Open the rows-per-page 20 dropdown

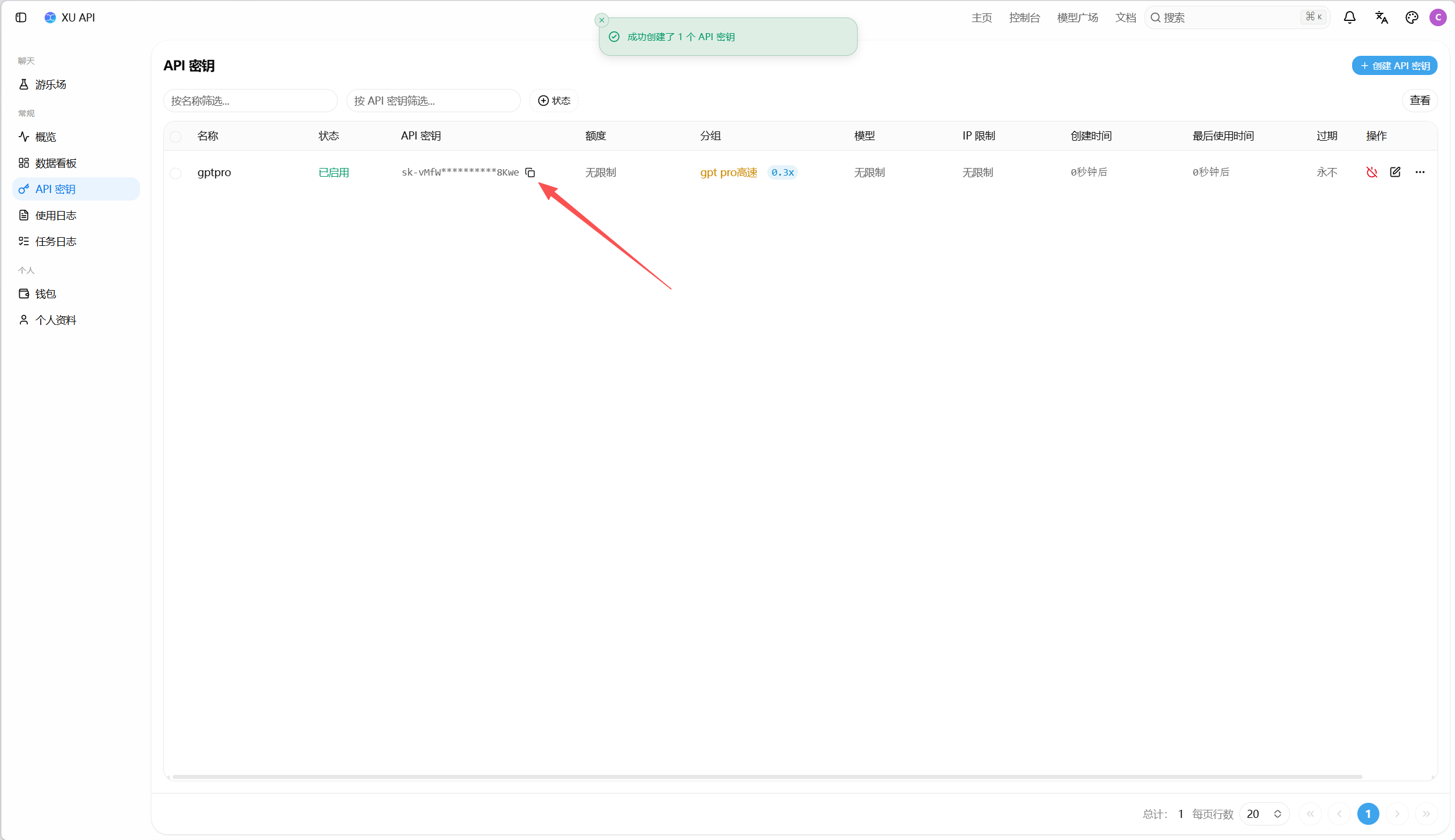[1264, 814]
